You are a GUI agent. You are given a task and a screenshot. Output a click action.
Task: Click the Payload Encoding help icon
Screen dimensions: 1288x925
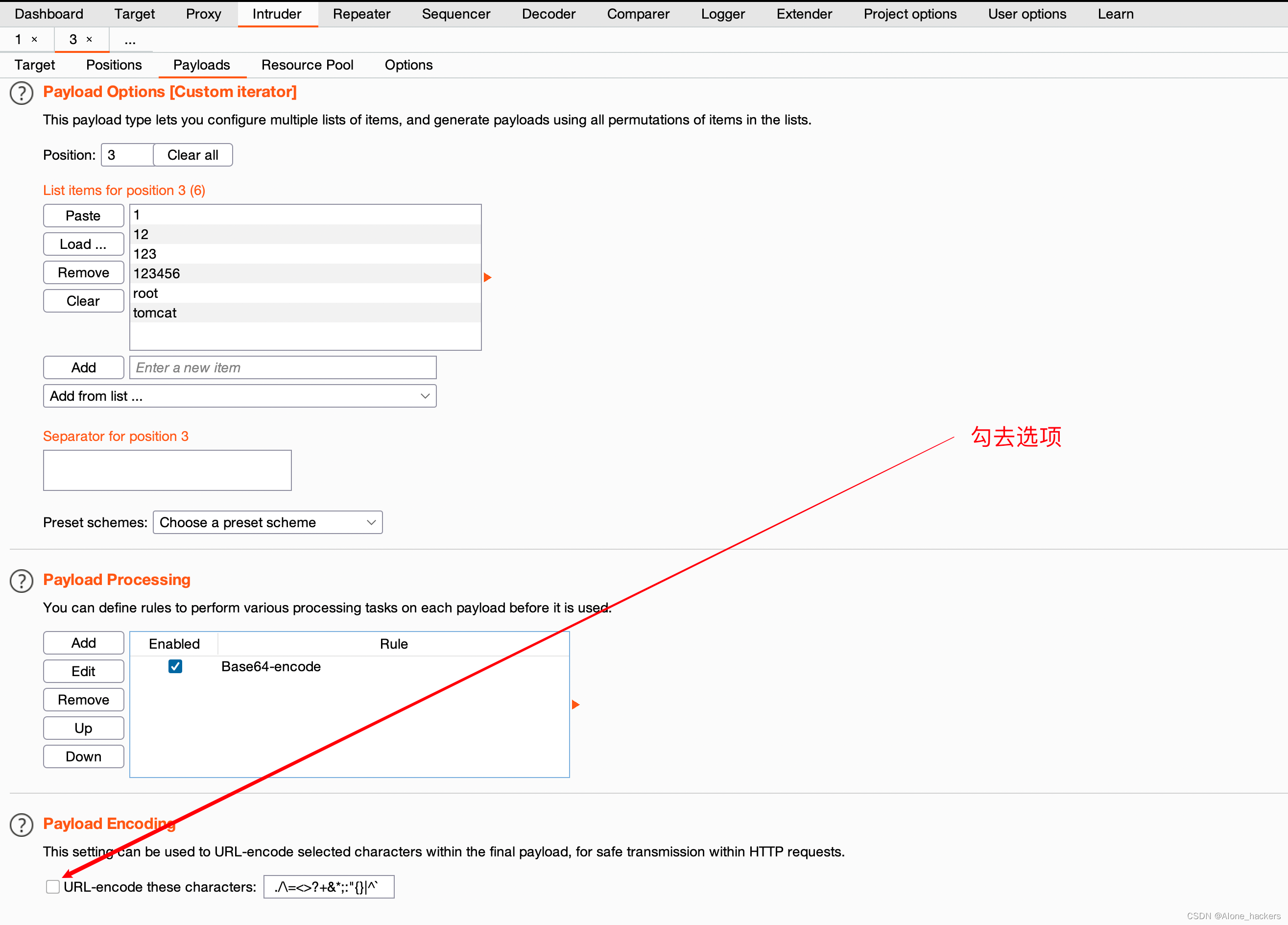[x=22, y=825]
